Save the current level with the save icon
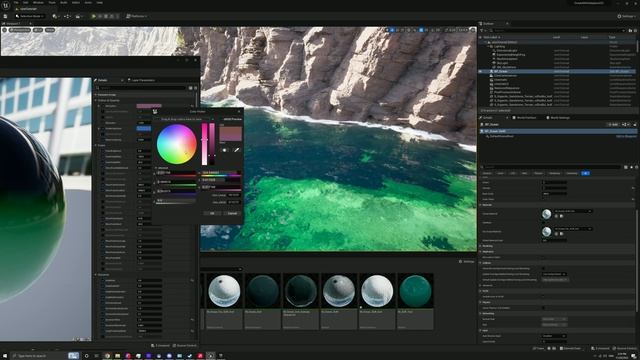640x360 pixels. click(5, 16)
